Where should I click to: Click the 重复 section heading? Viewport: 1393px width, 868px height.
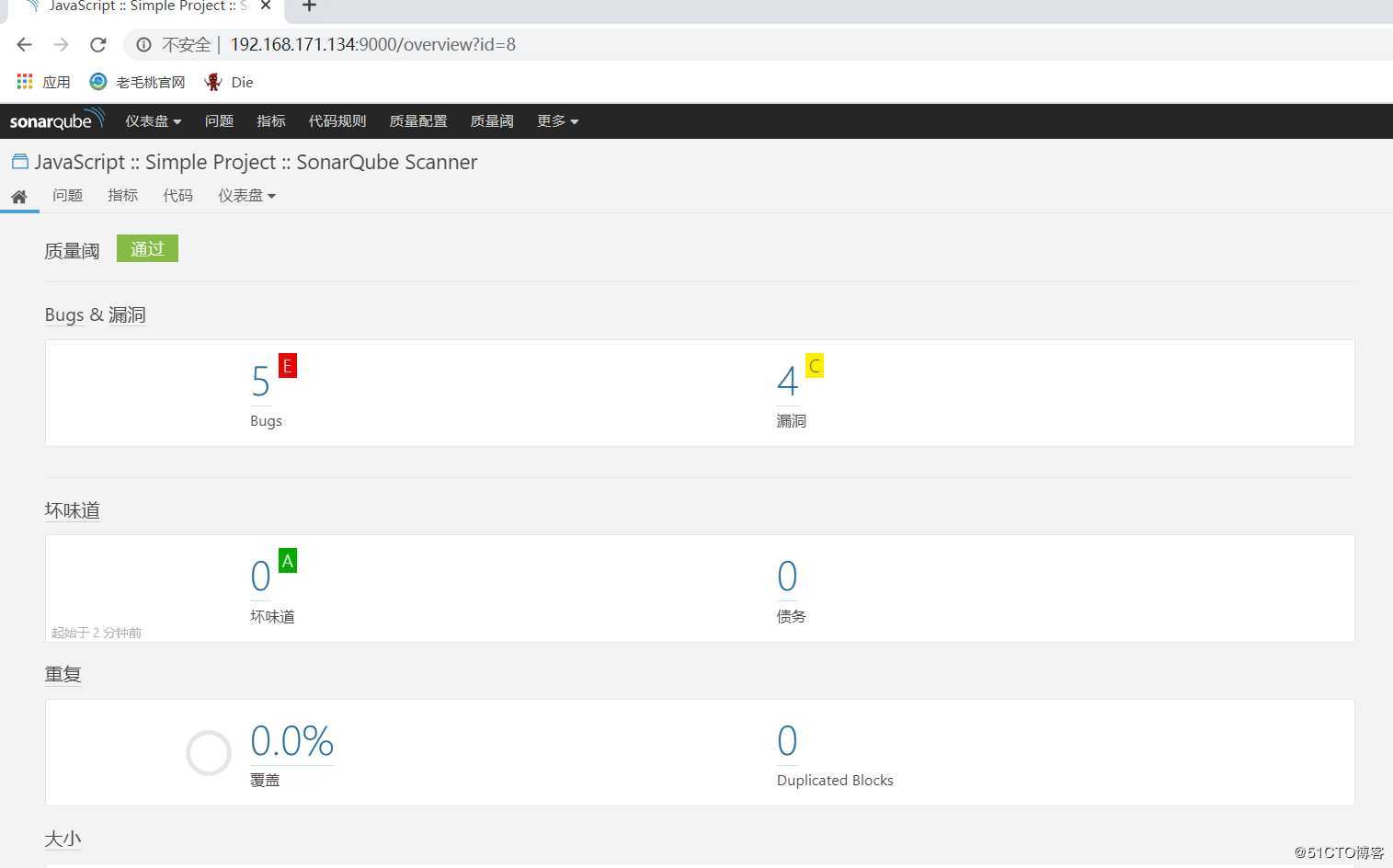tap(63, 674)
